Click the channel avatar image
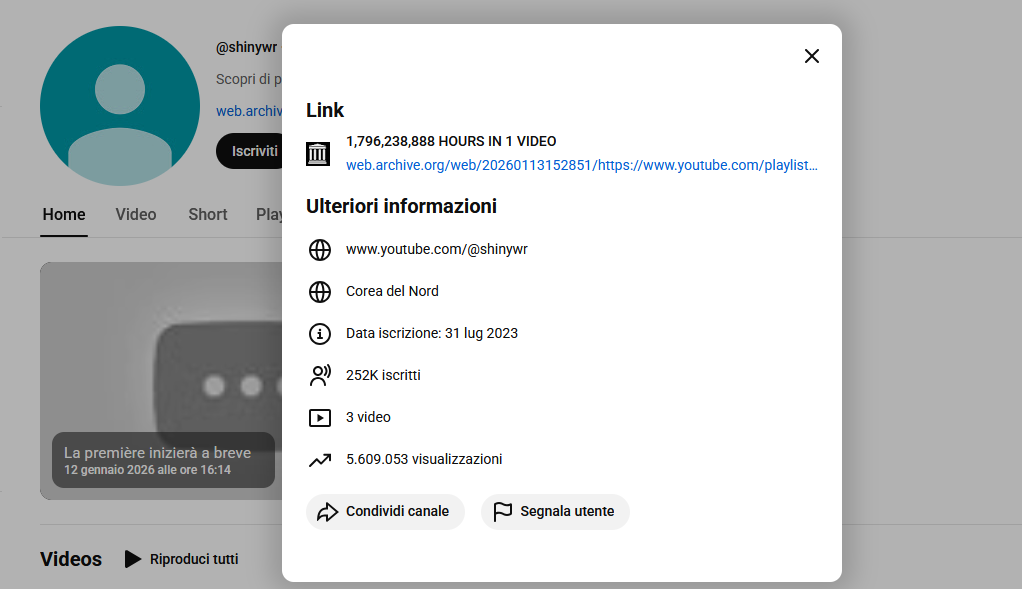This screenshot has height=589, width=1022. click(x=119, y=105)
